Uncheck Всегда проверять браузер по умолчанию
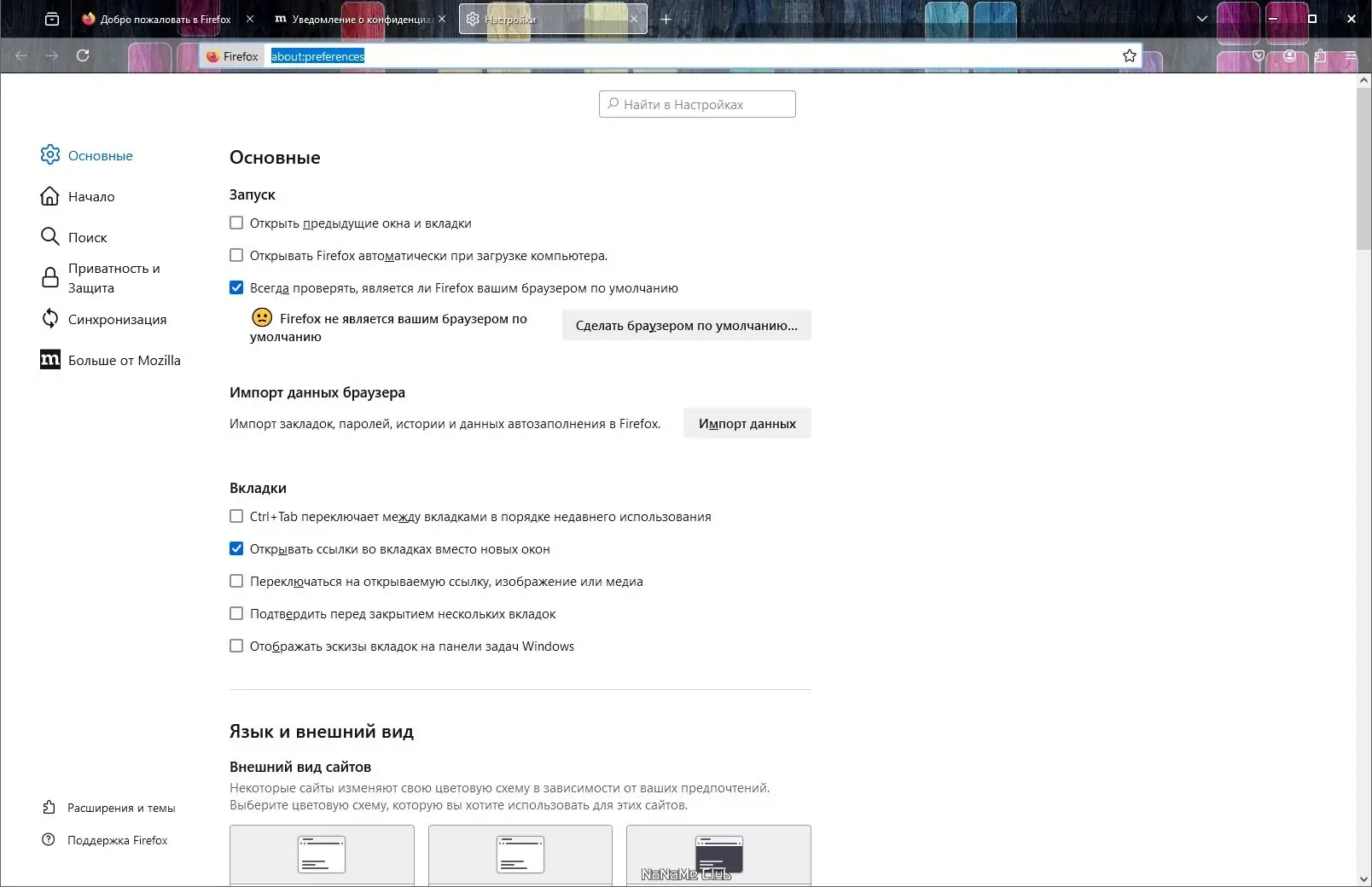1372x887 pixels. pyautogui.click(x=236, y=287)
